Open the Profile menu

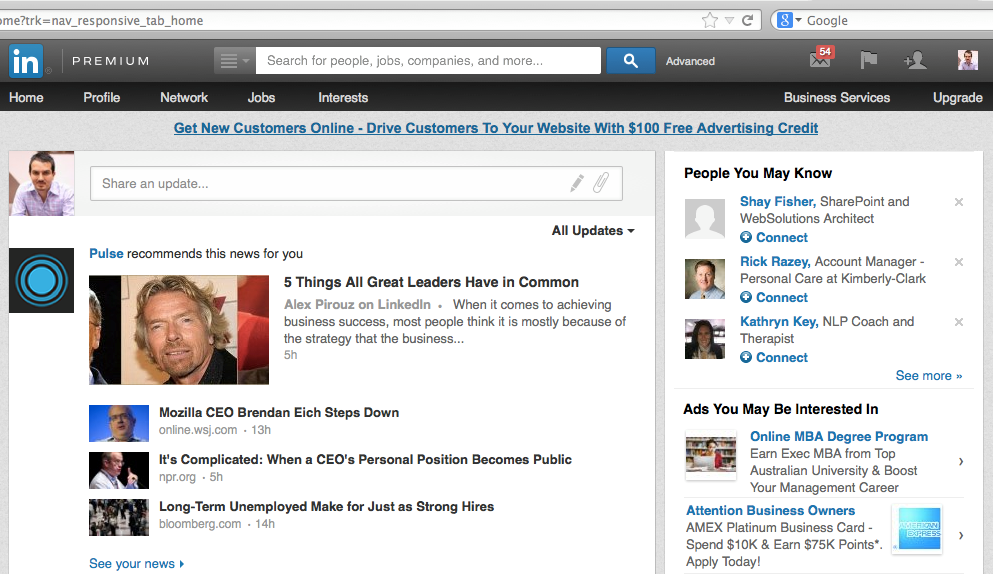click(101, 98)
